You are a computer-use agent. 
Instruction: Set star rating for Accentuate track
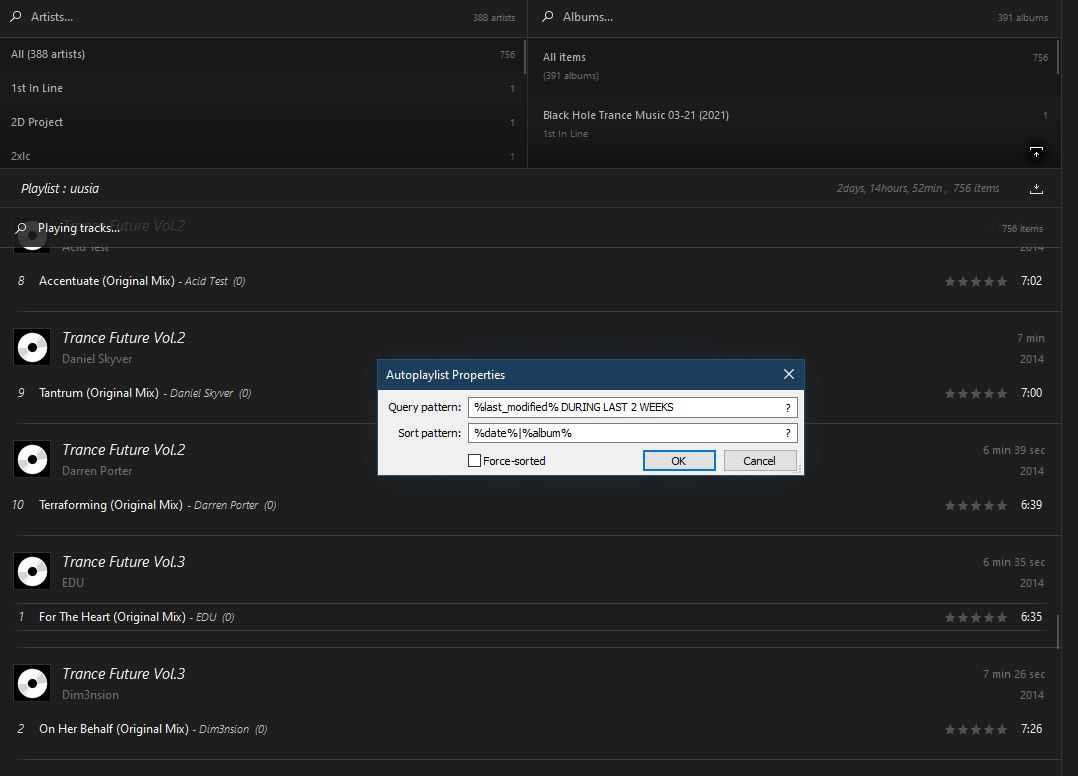pos(976,281)
